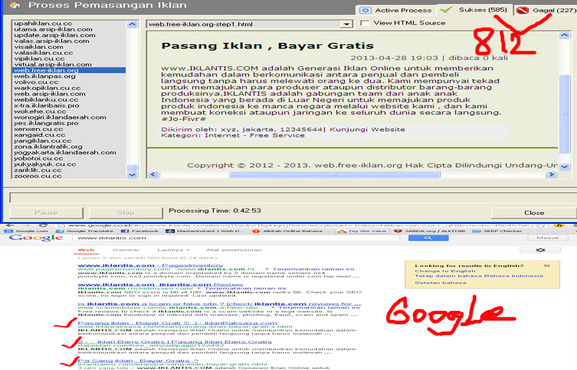This screenshot has height=370, width=577.
Task: Click the site list scroll-down arrow
Action: pyautogui.click(x=132, y=175)
